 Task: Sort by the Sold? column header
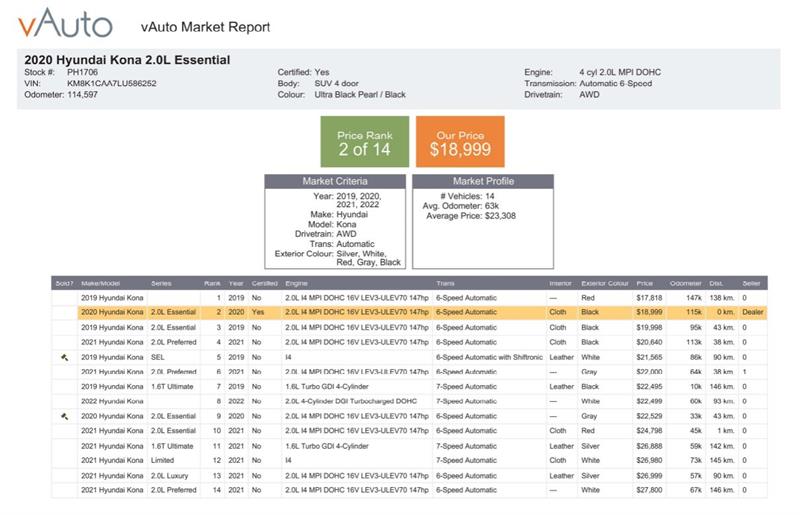(64, 283)
